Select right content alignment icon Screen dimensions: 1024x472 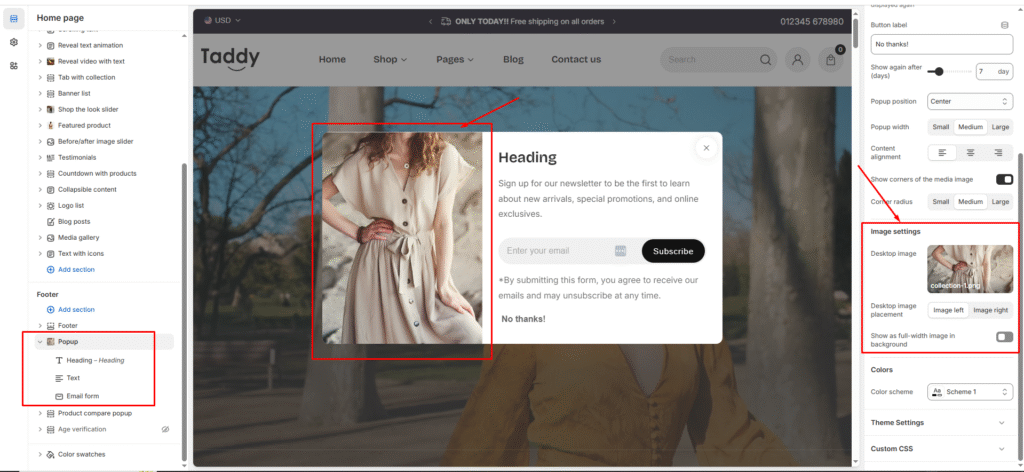pos(999,153)
